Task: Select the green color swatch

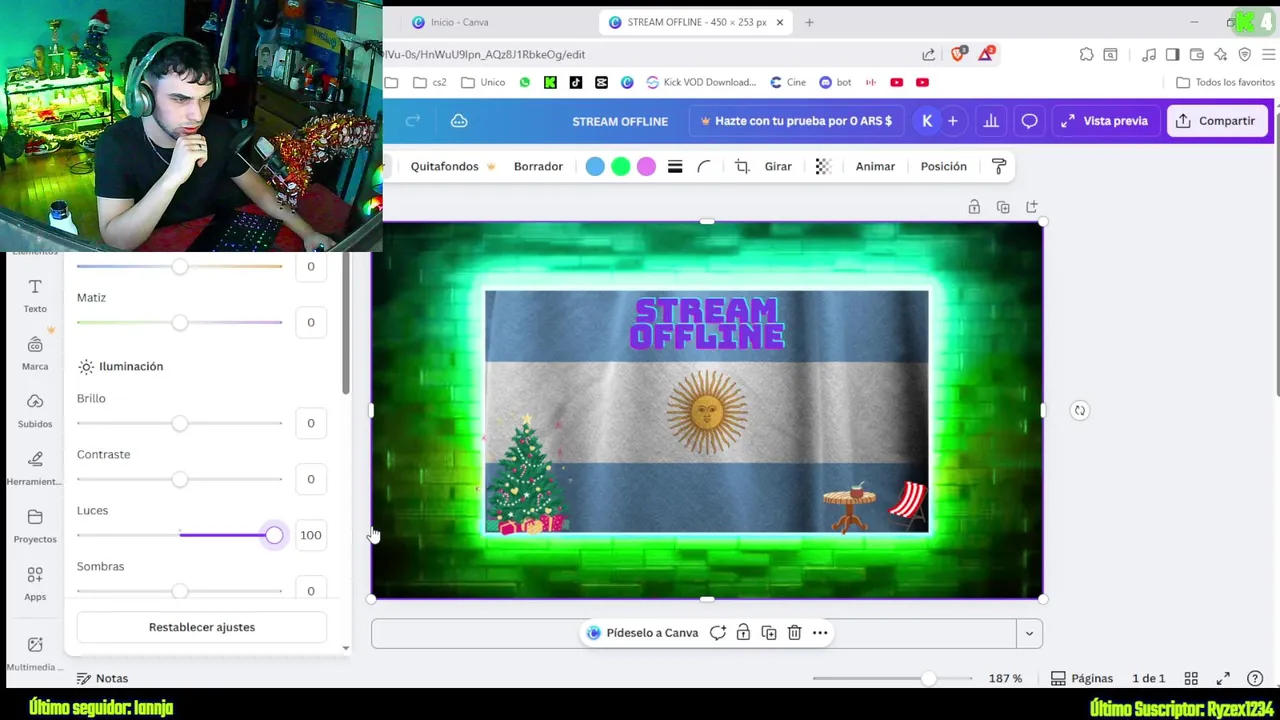Action: [621, 167]
